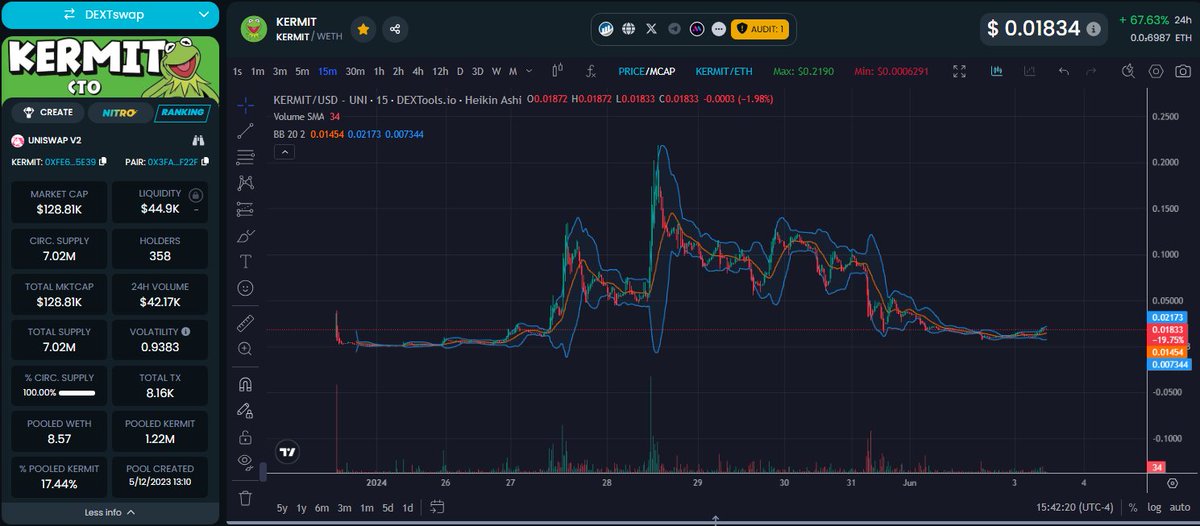This screenshot has height=526, width=1200.
Task: Undo the last chart action
Action: pyautogui.click(x=1063, y=71)
